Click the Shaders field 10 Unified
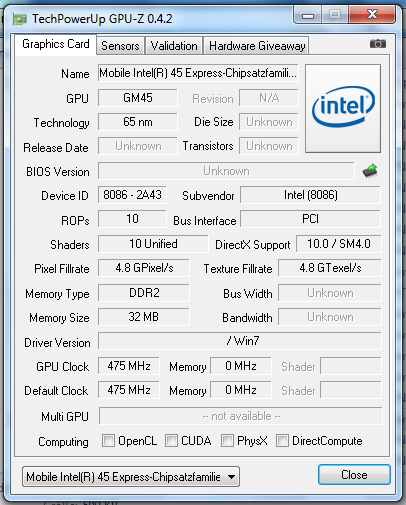 pyautogui.click(x=153, y=244)
